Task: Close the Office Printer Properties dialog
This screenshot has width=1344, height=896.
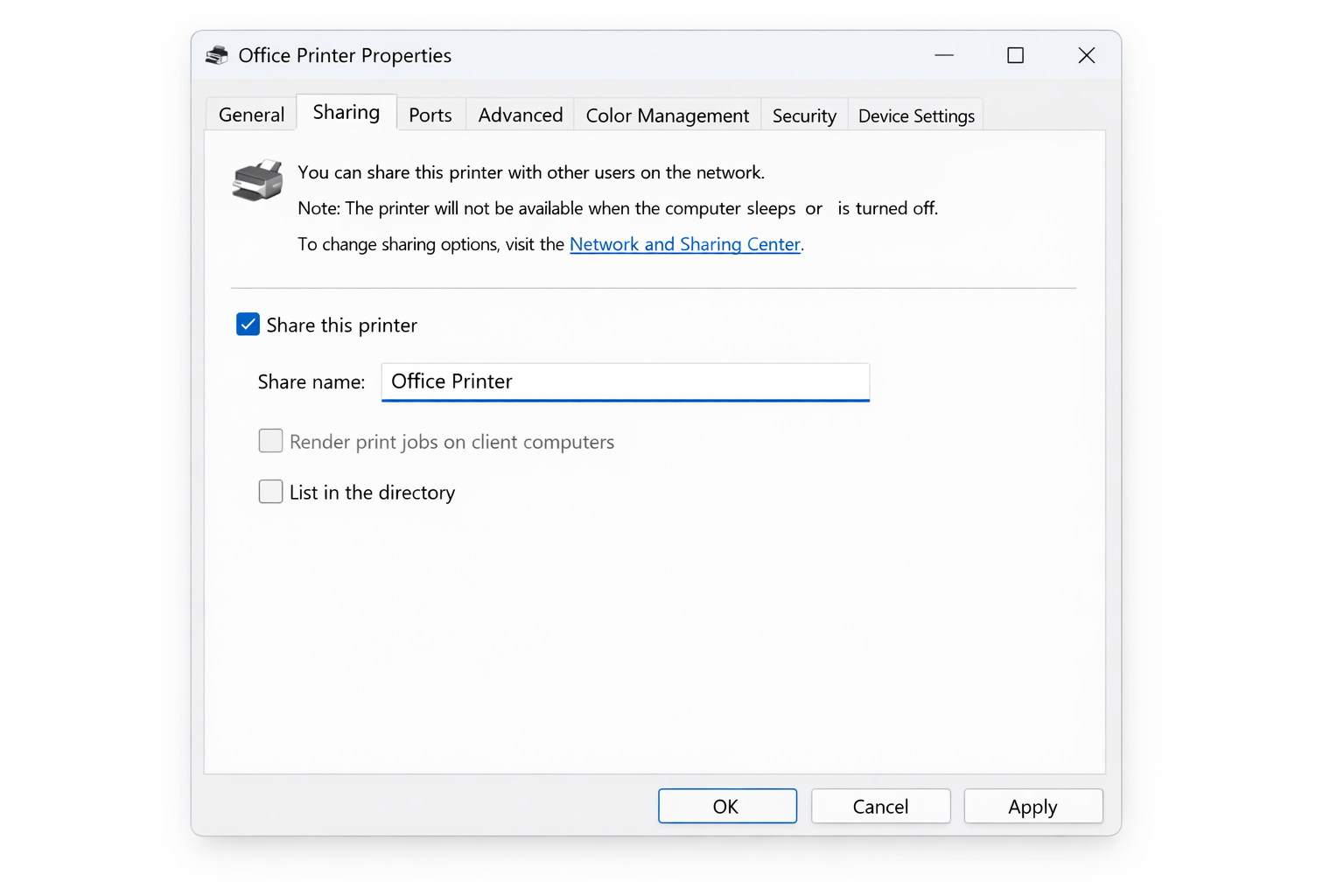Action: [1086, 54]
